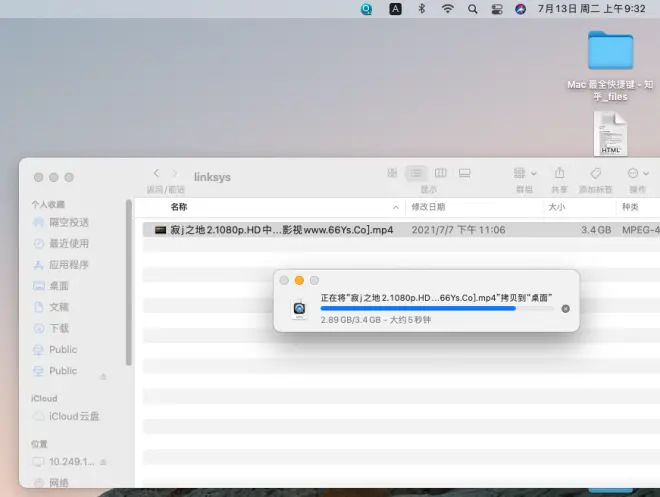The height and width of the screenshot is (497, 660).
Task: Click the date and time in menu bar
Action: [591, 9]
